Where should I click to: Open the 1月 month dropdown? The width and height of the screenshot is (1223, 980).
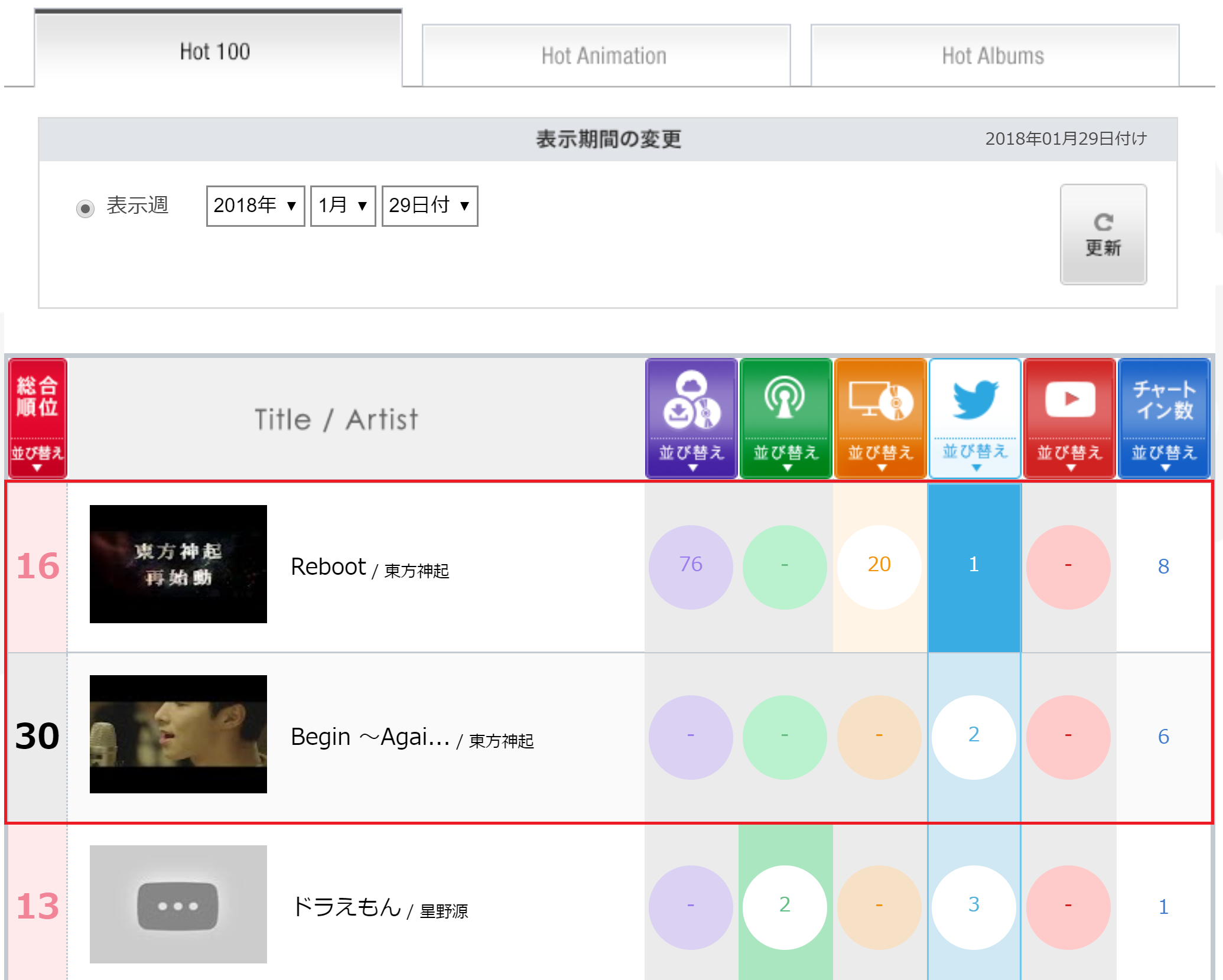click(343, 206)
